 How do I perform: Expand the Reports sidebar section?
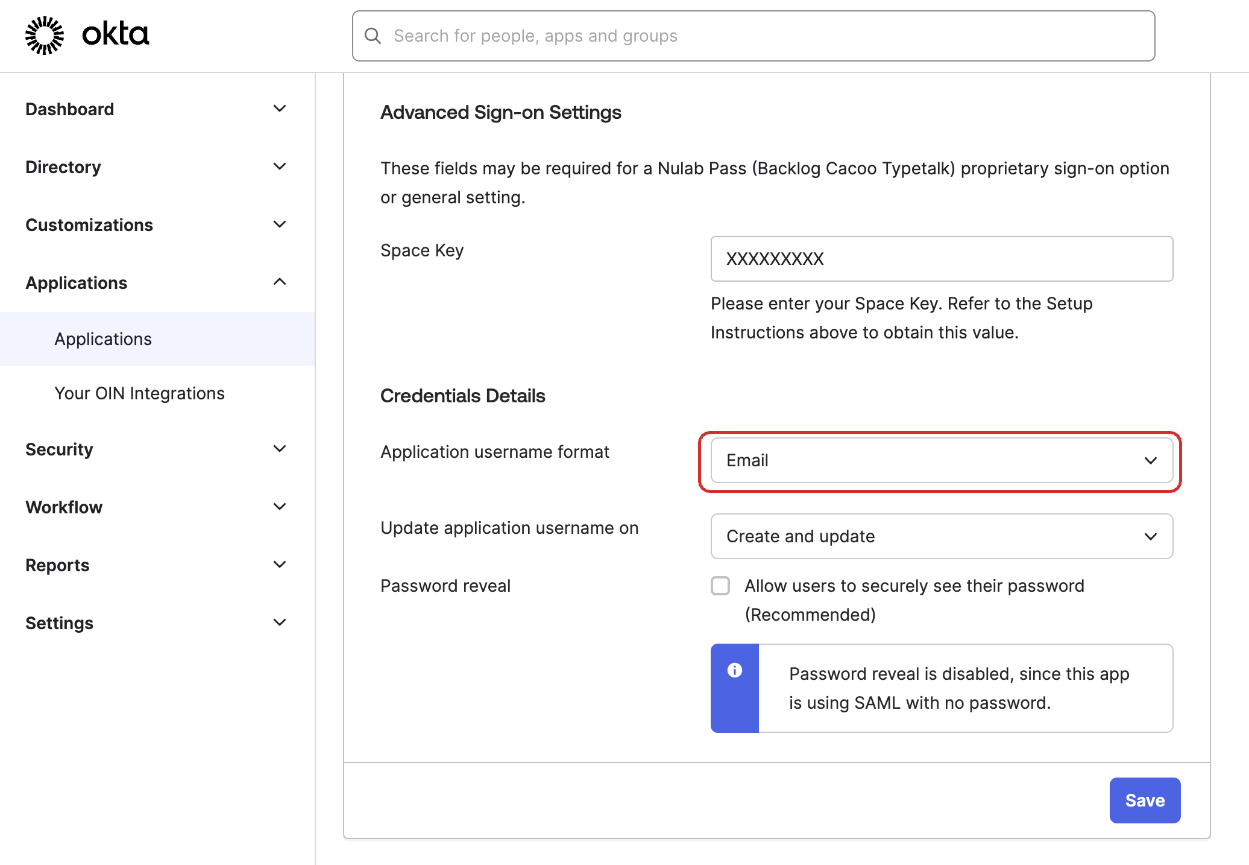(157, 566)
